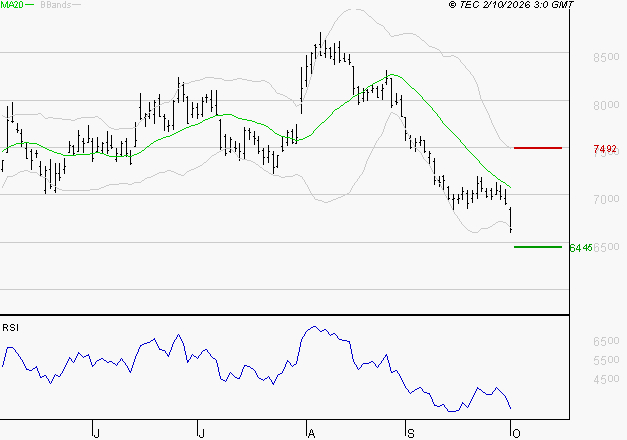The height and width of the screenshot is (440, 627).
Task: Click the A month marker
Action: point(311,434)
